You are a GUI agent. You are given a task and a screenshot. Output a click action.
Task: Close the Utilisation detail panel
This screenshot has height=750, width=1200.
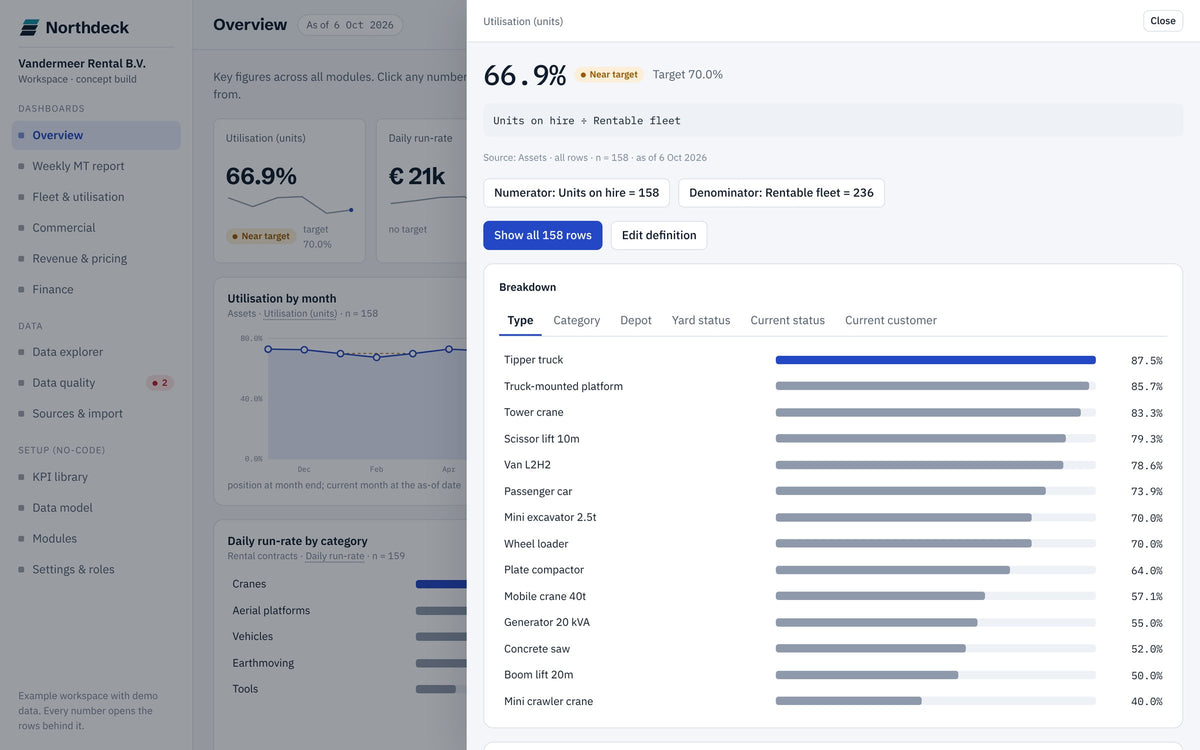(x=1163, y=21)
